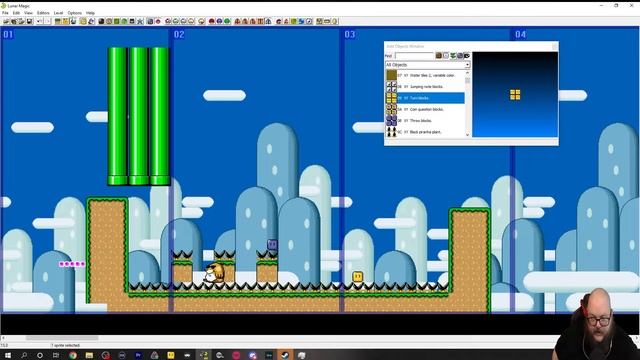Open the Options menu
The width and height of the screenshot is (640, 360).
pyautogui.click(x=75, y=13)
